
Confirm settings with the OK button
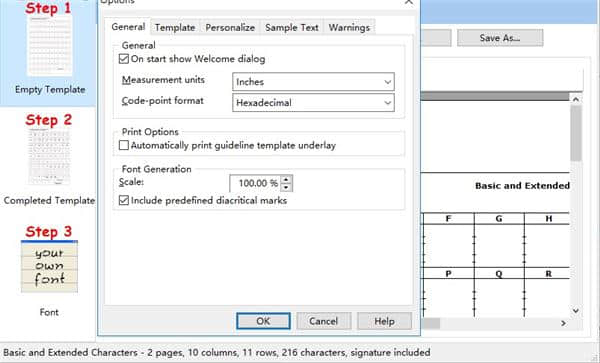click(x=263, y=321)
